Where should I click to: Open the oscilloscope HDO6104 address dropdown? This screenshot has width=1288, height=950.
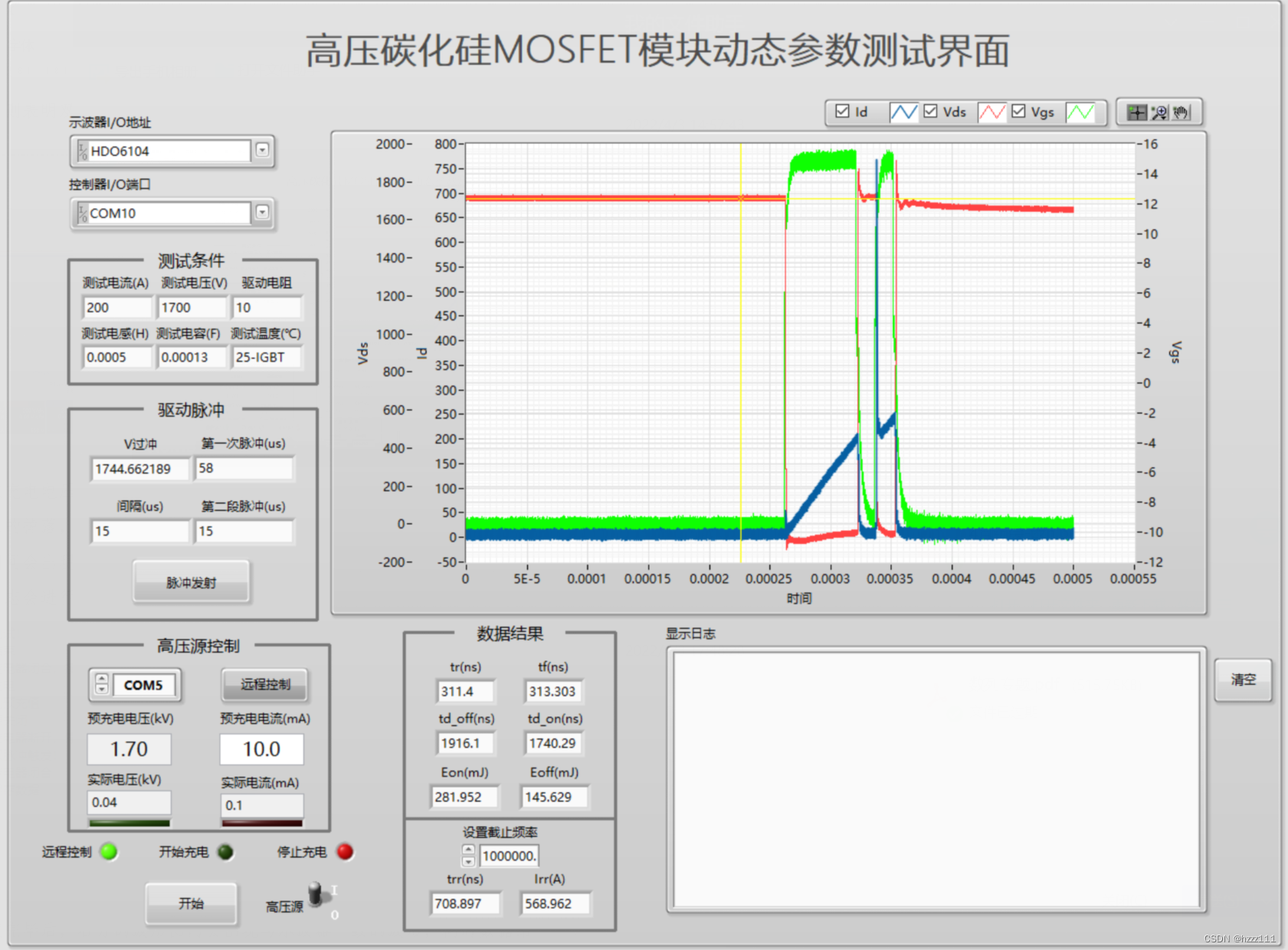coord(262,150)
